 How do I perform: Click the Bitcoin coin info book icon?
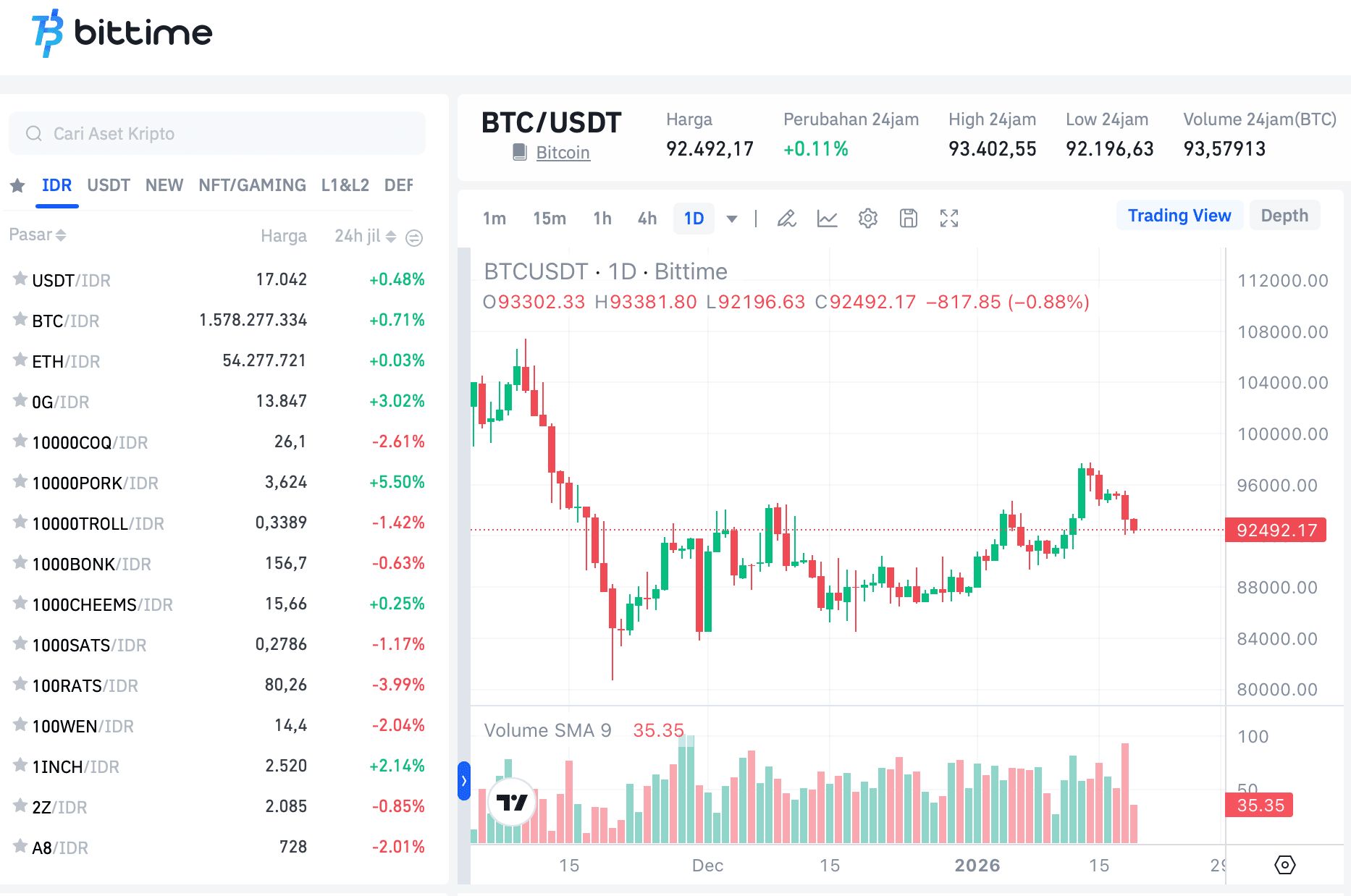(x=519, y=152)
